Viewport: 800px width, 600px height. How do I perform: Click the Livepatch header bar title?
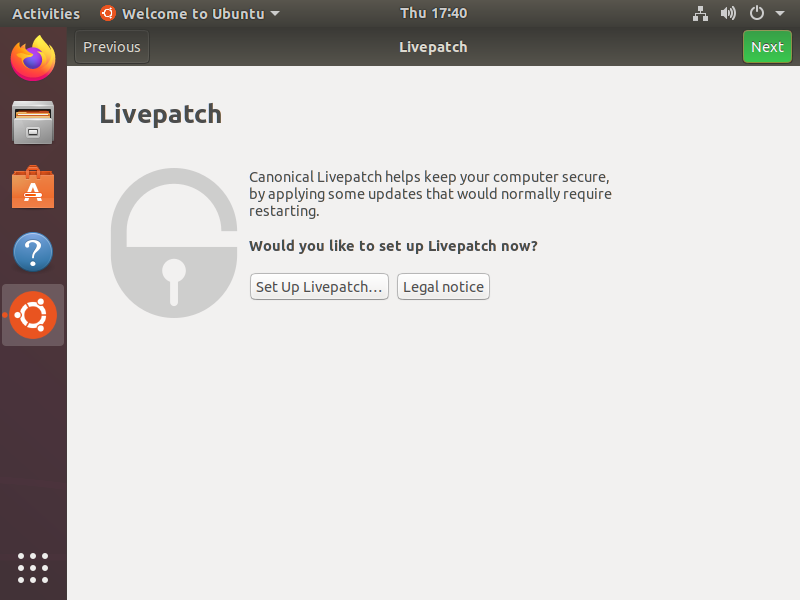[433, 47]
